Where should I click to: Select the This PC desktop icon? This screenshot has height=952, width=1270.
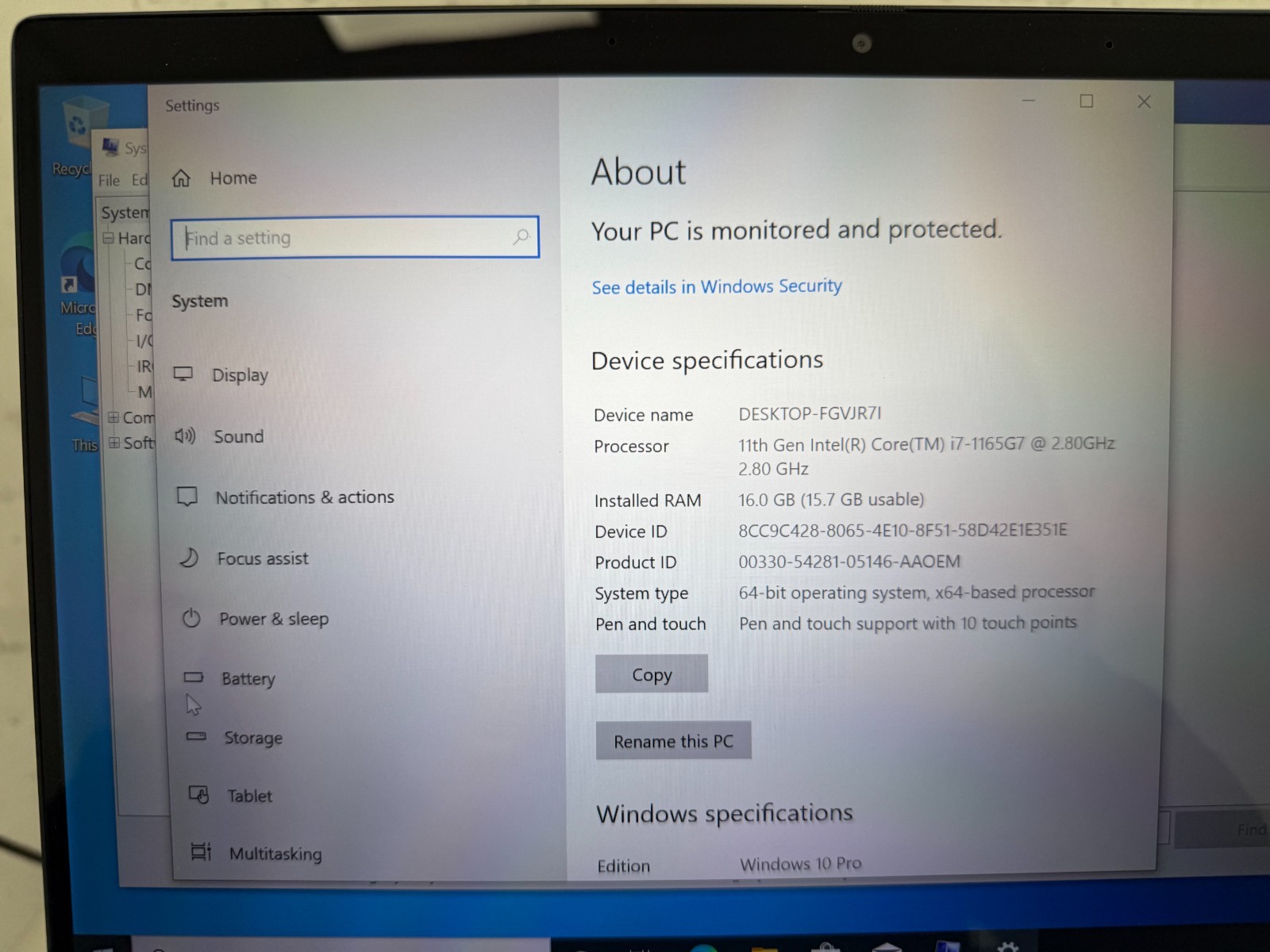[x=83, y=413]
